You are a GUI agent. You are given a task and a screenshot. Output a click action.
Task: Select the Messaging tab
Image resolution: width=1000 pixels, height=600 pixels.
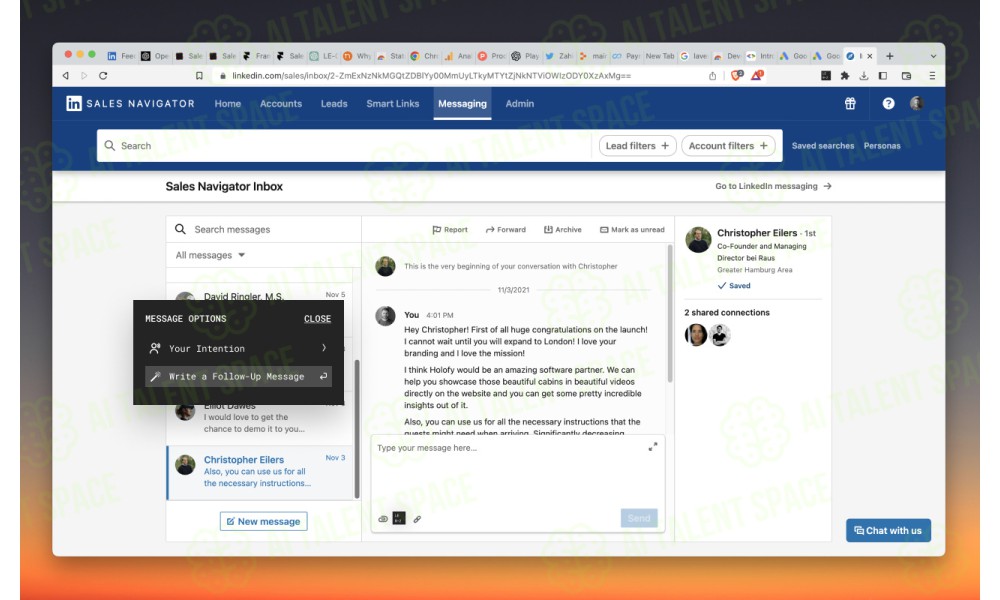coord(462,103)
